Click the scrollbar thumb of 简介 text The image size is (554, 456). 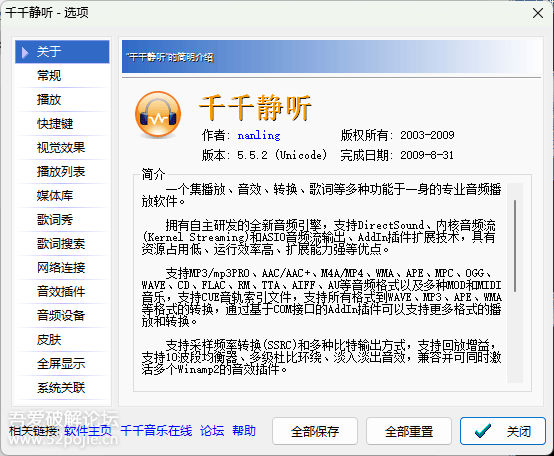pos(515,246)
